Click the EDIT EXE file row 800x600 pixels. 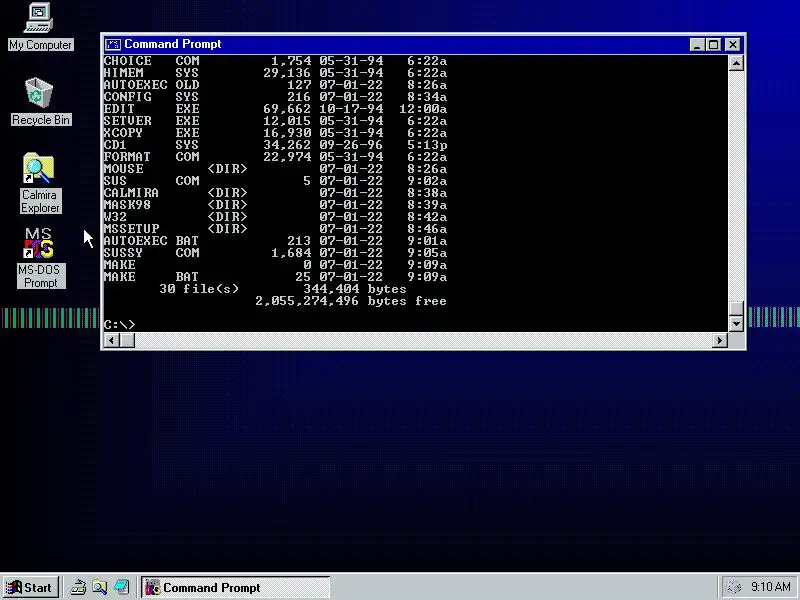tap(275, 109)
